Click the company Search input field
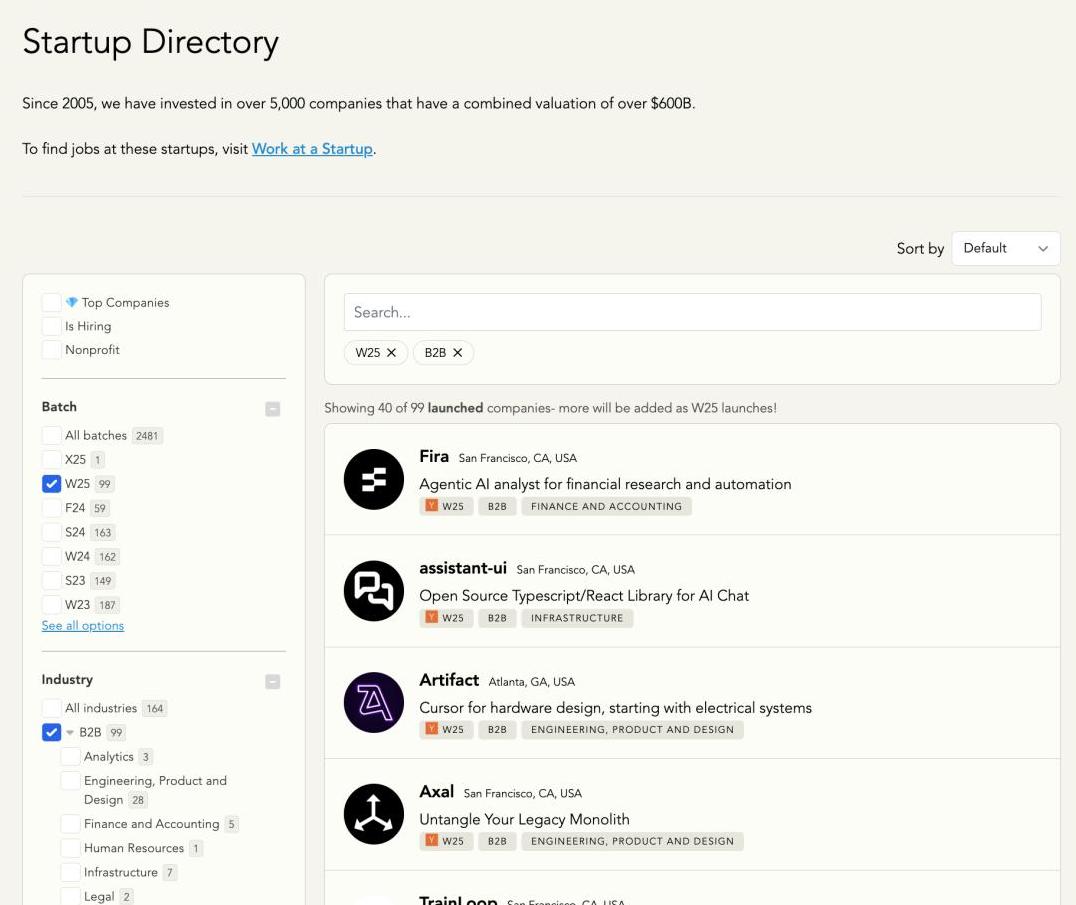 click(692, 312)
